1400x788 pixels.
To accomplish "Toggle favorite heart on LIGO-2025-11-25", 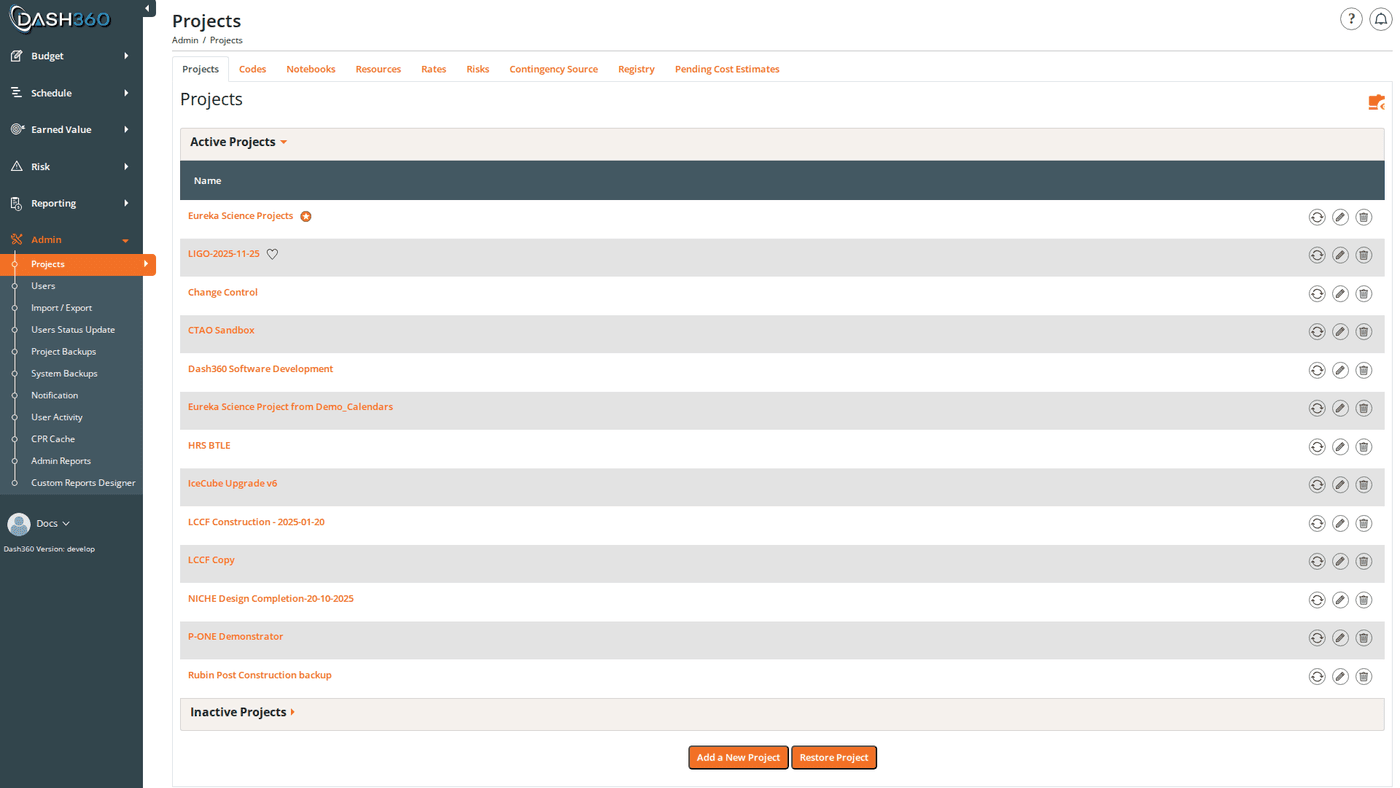I will (x=272, y=255).
